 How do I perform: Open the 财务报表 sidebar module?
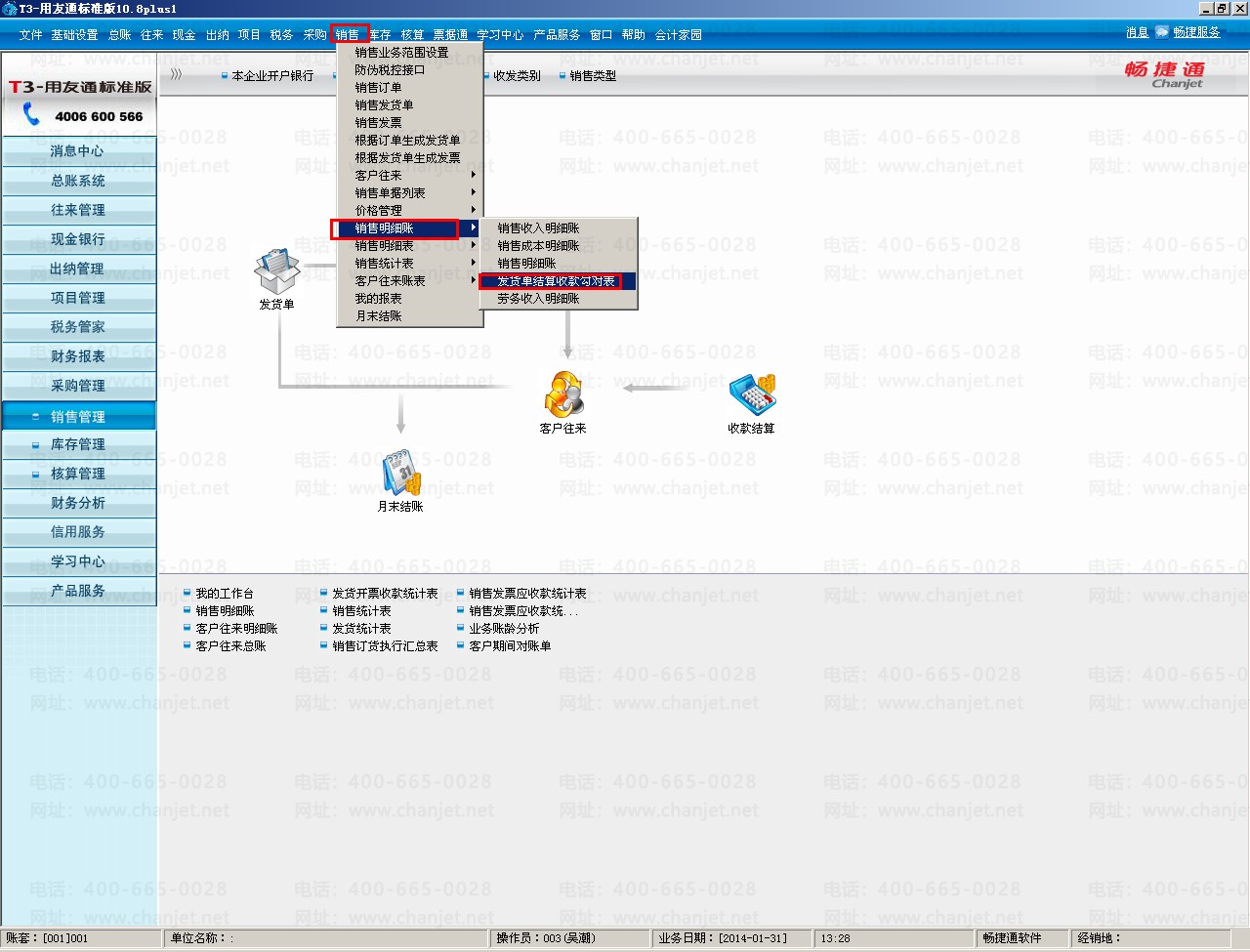coord(78,356)
